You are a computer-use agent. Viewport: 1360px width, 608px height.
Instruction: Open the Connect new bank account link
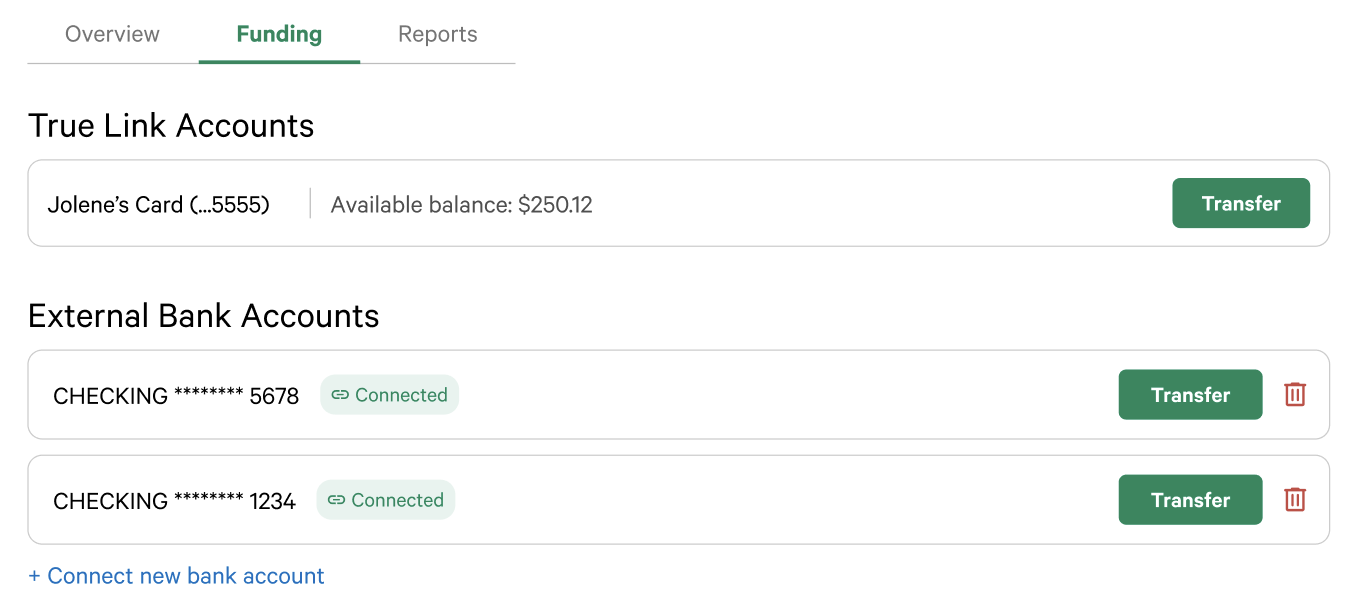click(186, 577)
